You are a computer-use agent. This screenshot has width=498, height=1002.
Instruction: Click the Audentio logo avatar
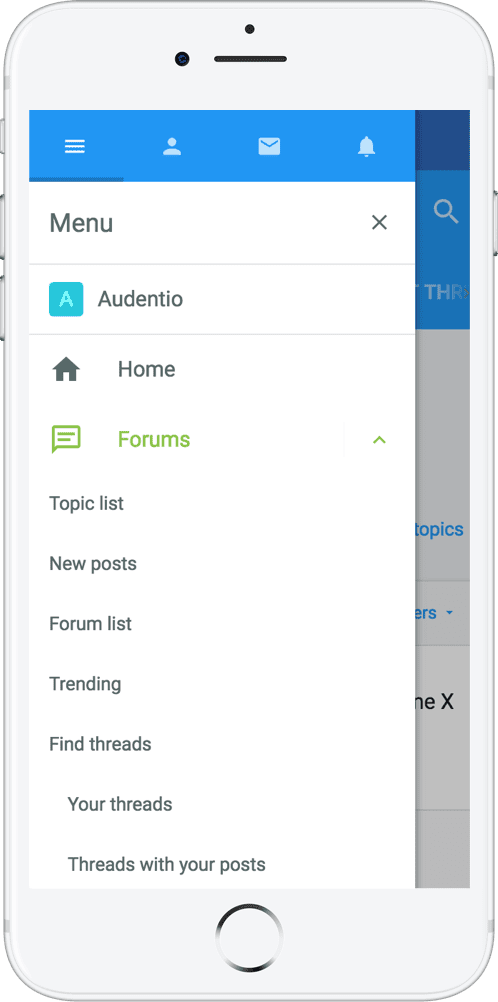point(66,299)
